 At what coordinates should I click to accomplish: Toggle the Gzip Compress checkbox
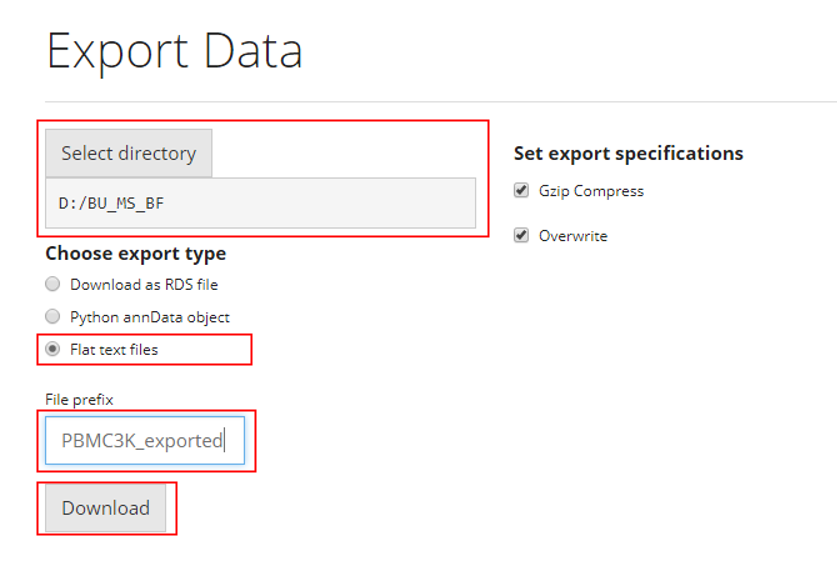(x=521, y=191)
